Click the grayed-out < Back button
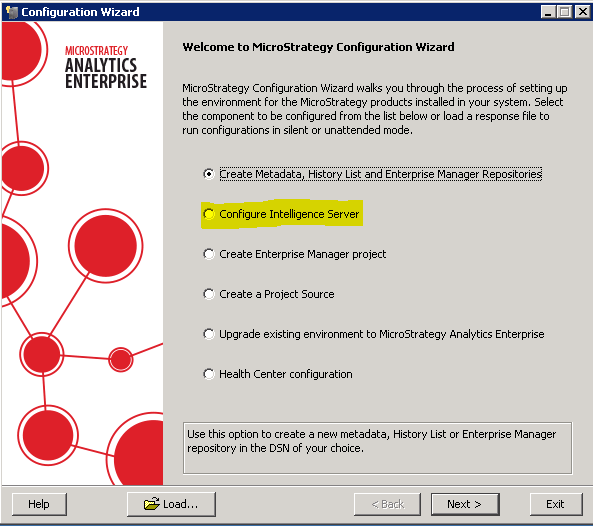Screen dimensions: 593x526 (387, 504)
